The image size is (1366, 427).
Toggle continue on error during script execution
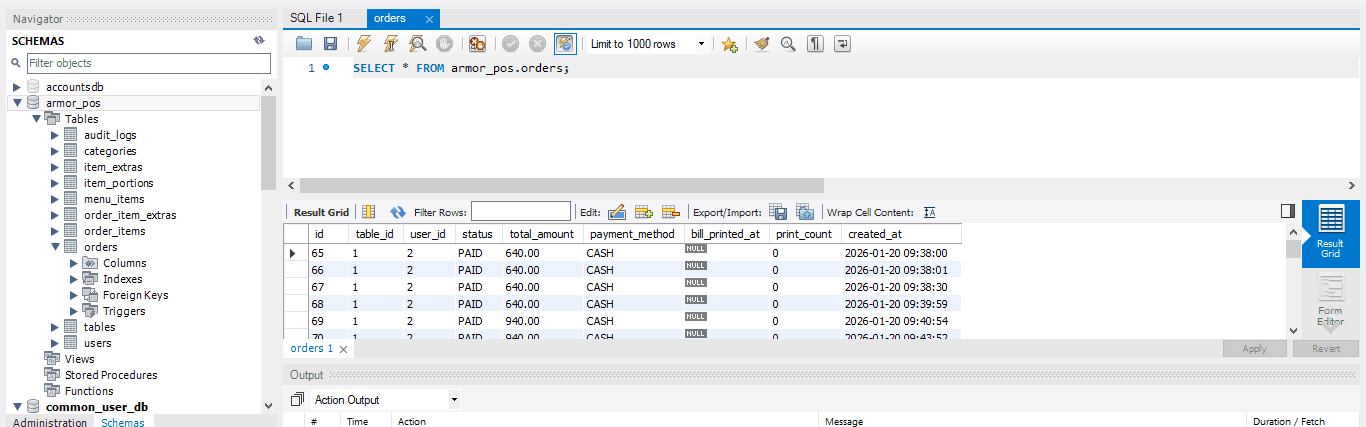pyautogui.click(x=477, y=44)
